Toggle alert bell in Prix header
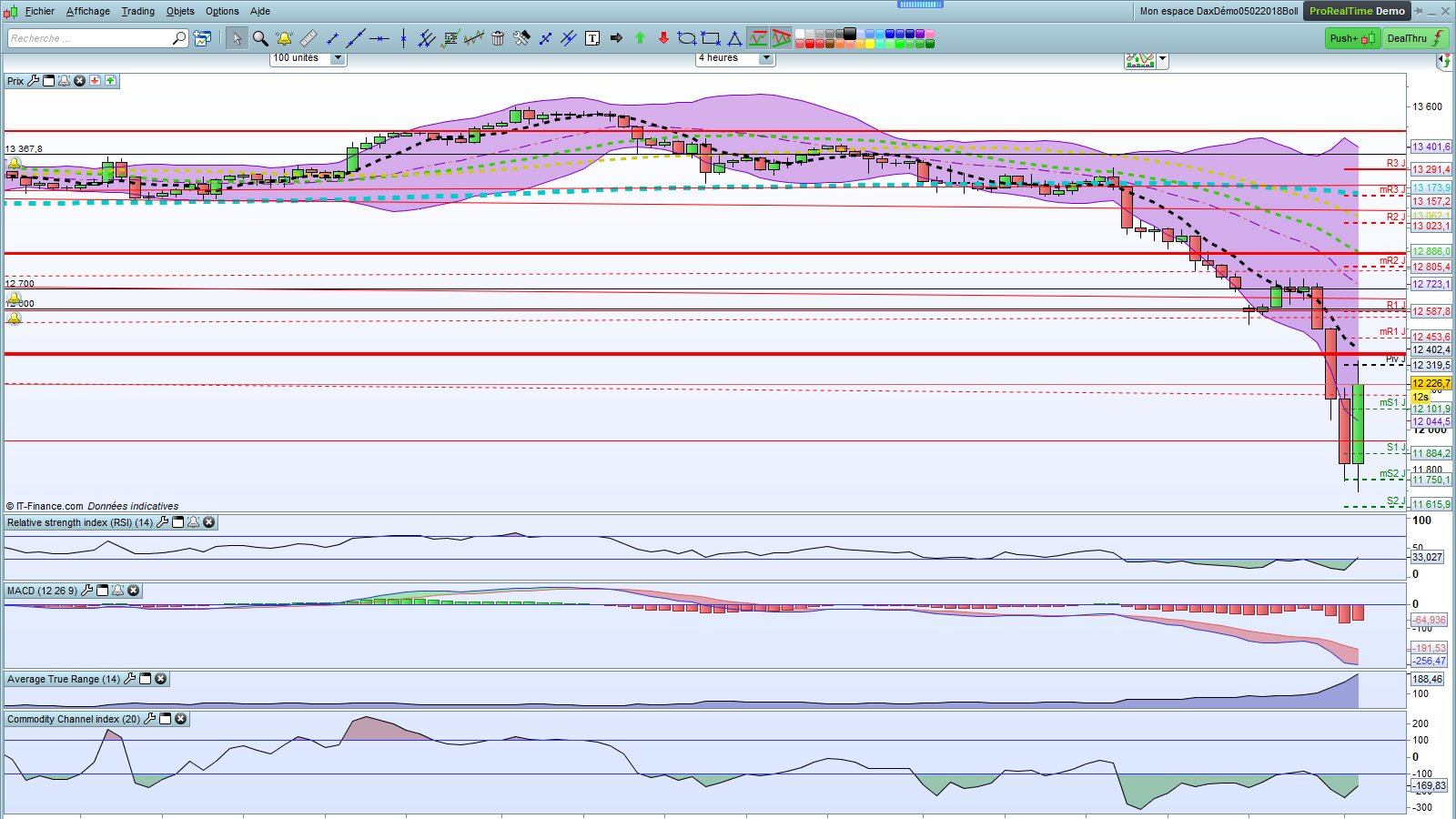1456x819 pixels. [64, 81]
